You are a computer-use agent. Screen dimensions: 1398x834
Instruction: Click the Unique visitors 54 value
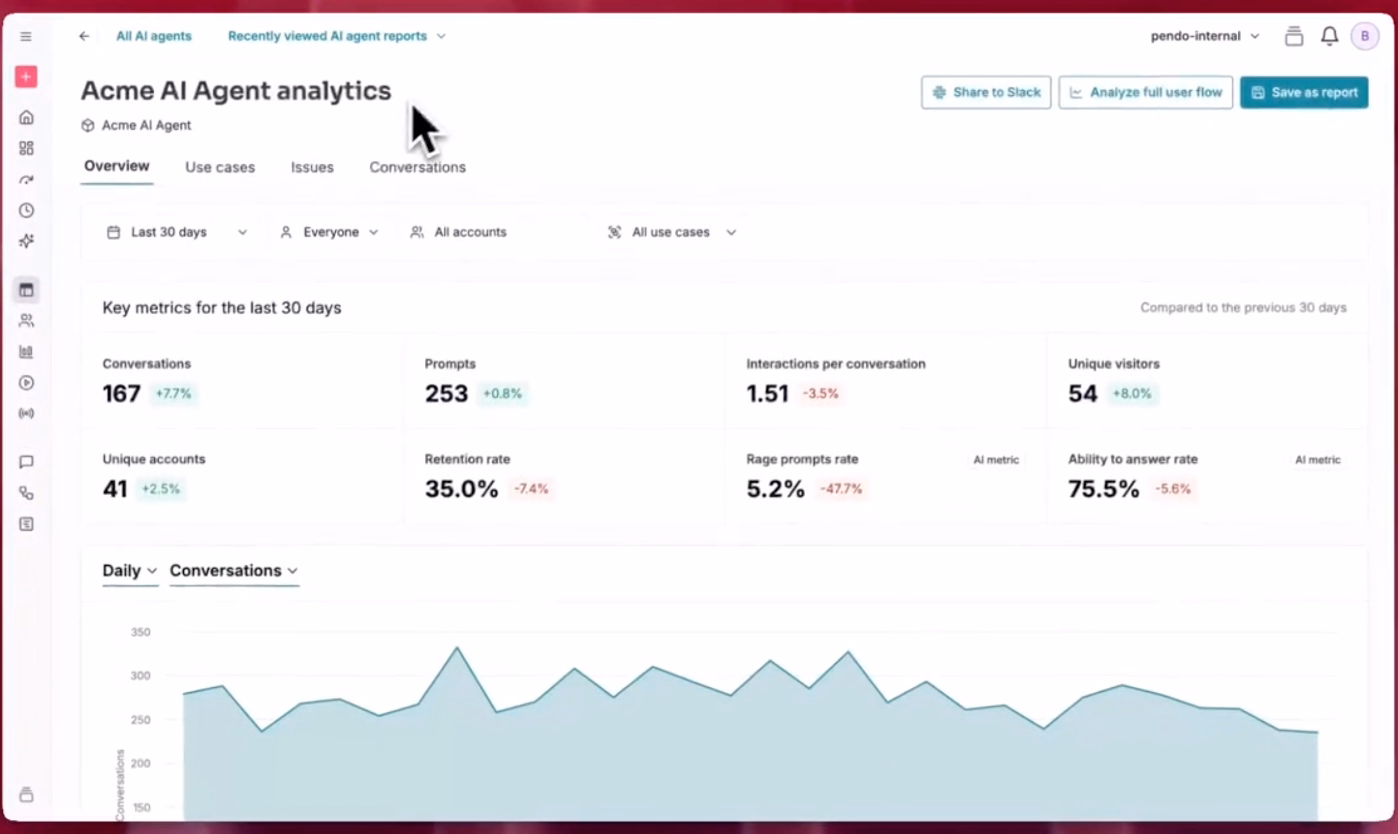point(1082,394)
